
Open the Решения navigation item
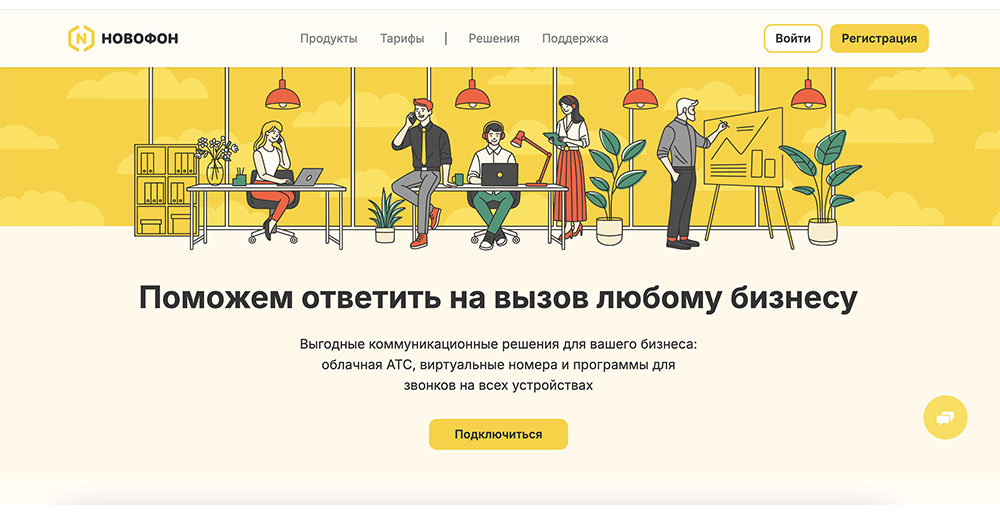click(x=494, y=38)
